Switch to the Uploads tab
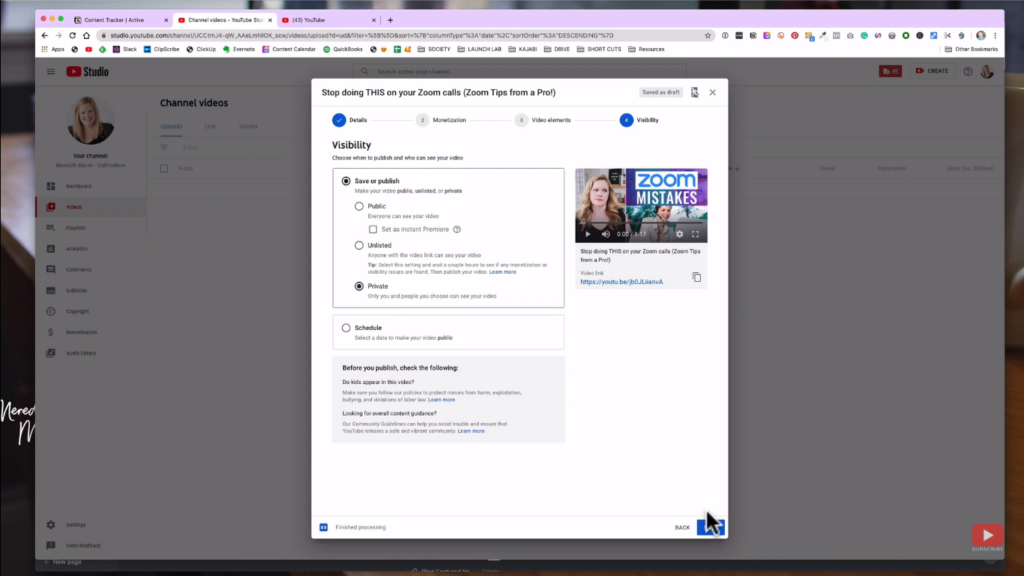 point(172,127)
